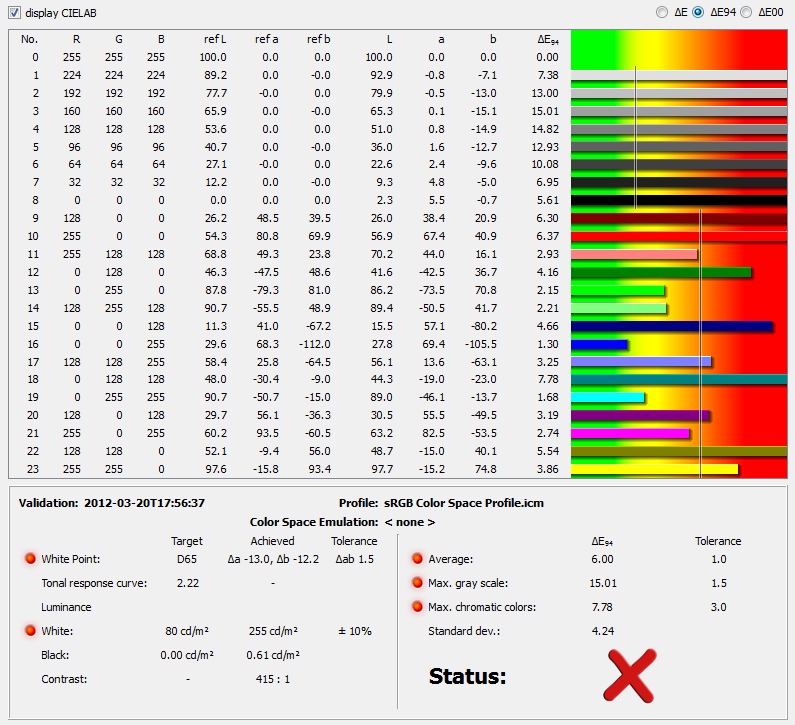Click the red indicator next to Average
Screen dimensions: 795x725
[x=417, y=559]
